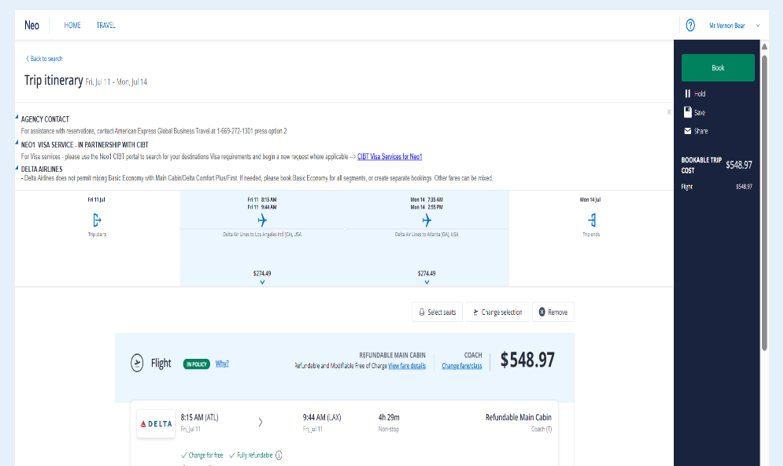The height and width of the screenshot is (466, 783).
Task: Remove the flight from the itinerary
Action: [x=553, y=312]
